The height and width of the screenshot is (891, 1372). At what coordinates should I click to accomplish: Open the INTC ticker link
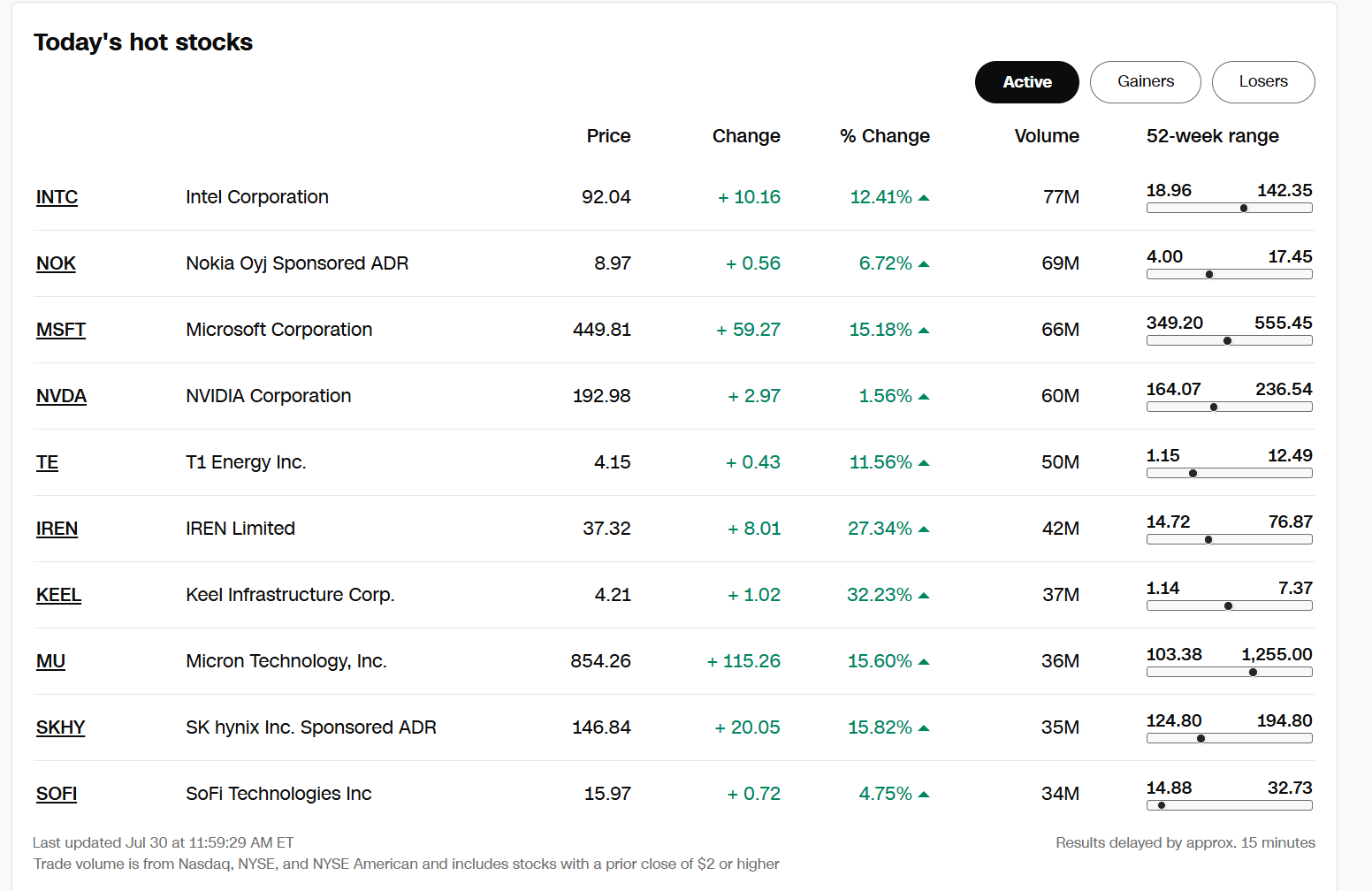pyautogui.click(x=57, y=197)
